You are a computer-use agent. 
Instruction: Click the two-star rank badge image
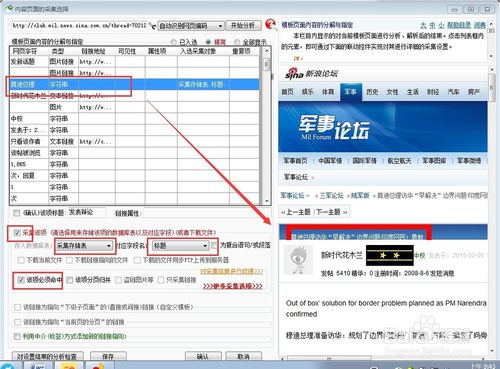[389, 255]
